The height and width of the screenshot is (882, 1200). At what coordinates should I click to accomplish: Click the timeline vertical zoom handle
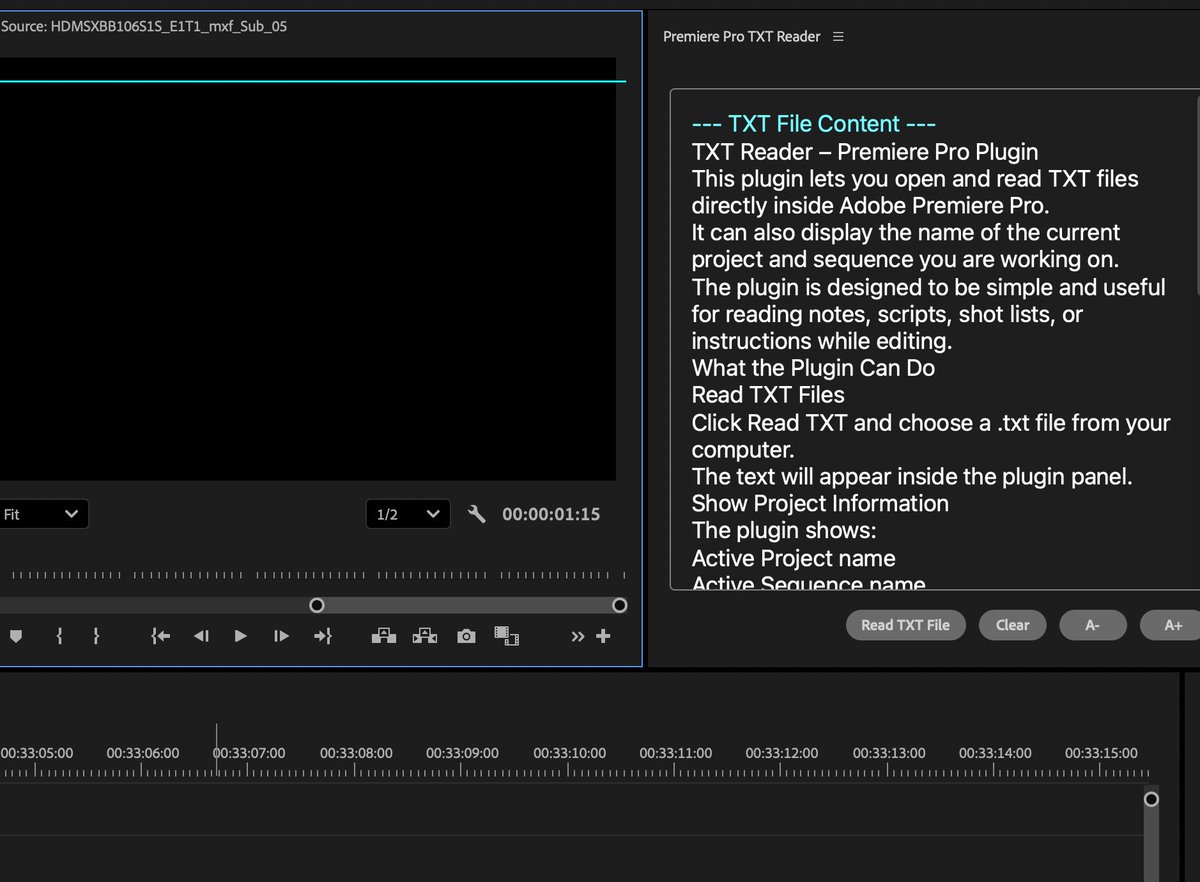click(1151, 799)
